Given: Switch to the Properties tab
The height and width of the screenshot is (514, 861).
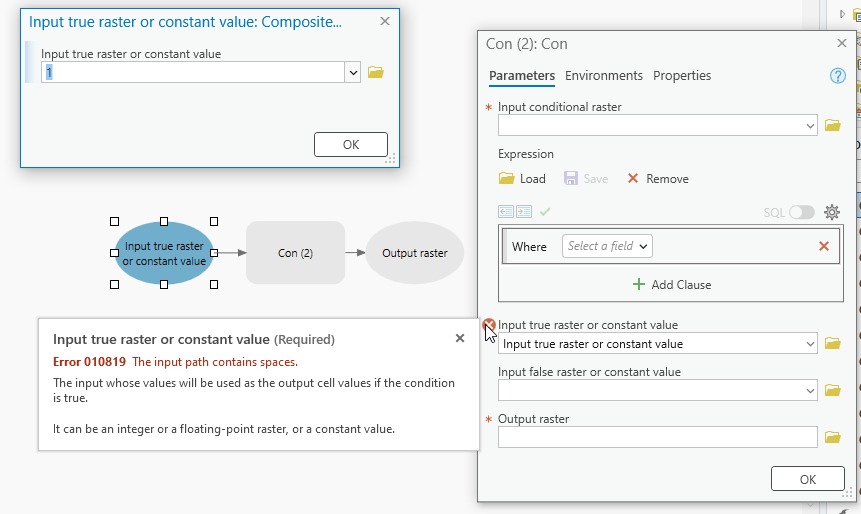Looking at the screenshot, I should click(682, 76).
